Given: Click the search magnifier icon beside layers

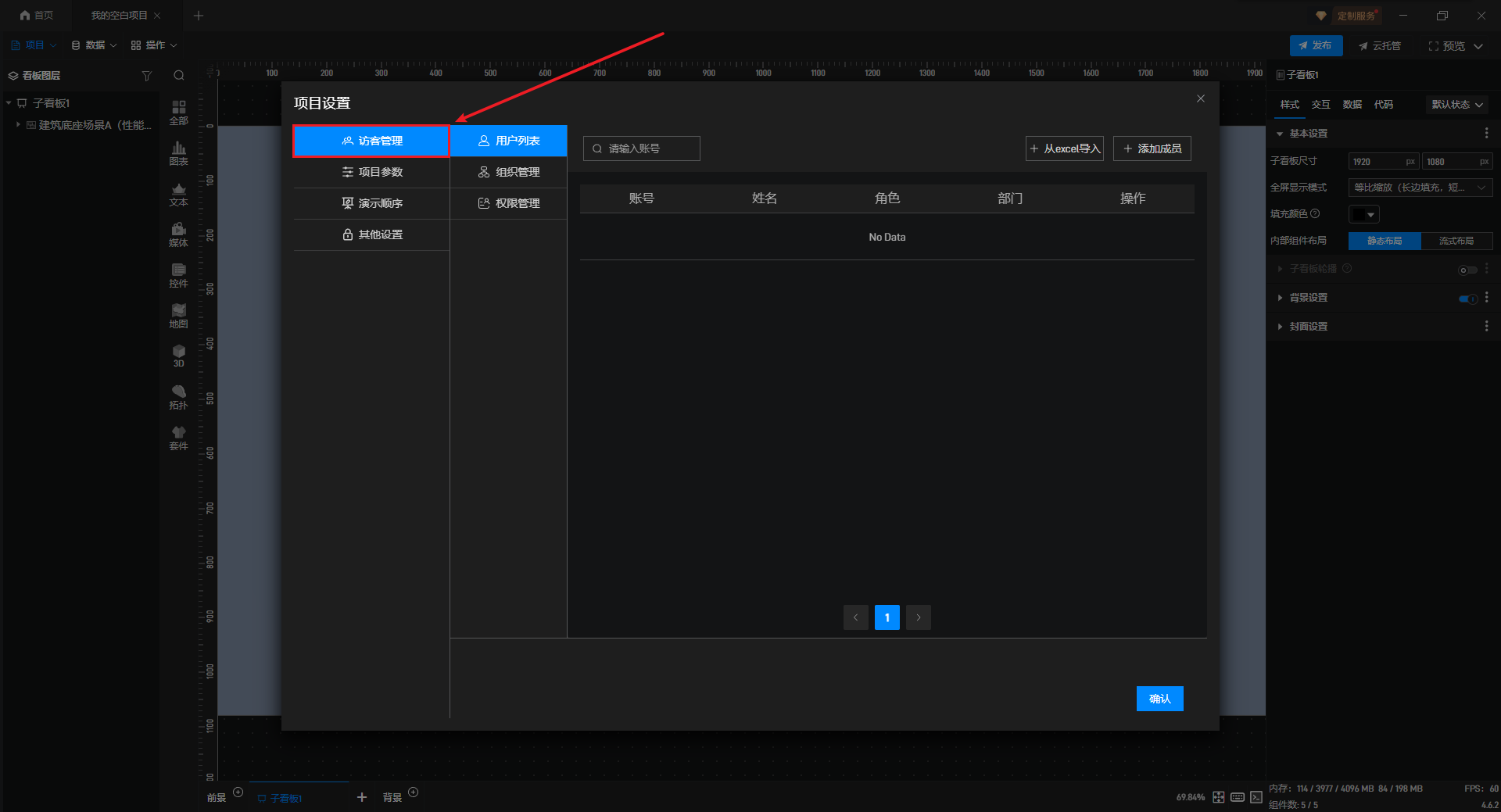Looking at the screenshot, I should [x=179, y=76].
